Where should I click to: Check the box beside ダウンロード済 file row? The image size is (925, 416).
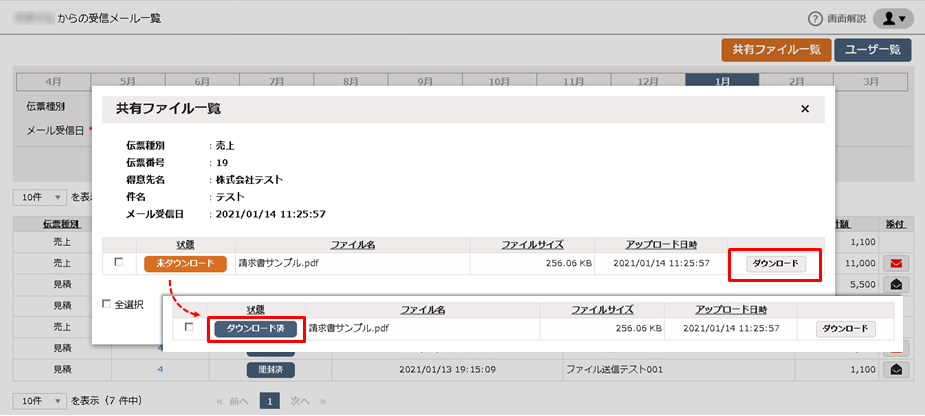pos(189,328)
